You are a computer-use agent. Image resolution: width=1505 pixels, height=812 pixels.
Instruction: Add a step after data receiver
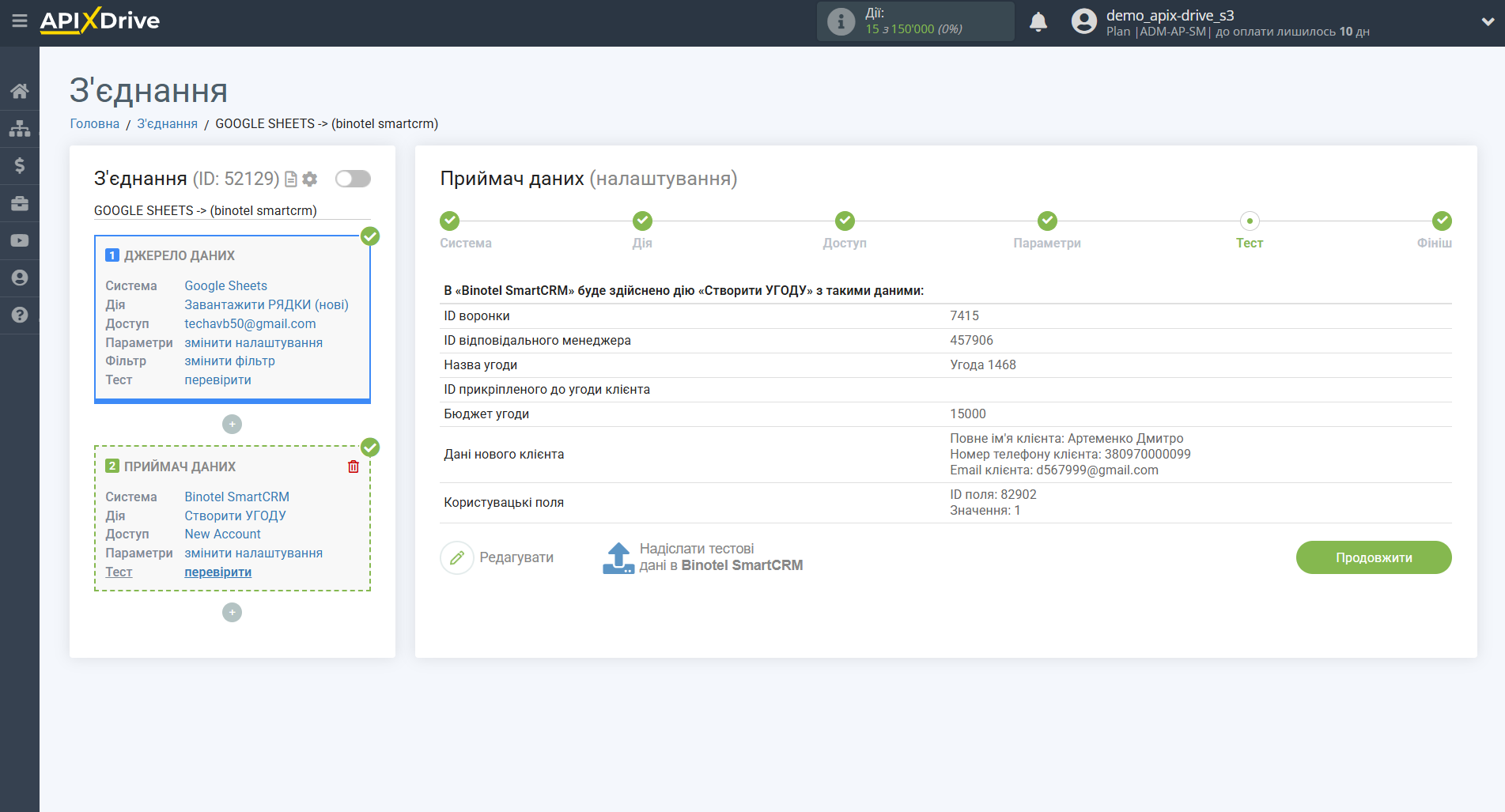click(232, 613)
